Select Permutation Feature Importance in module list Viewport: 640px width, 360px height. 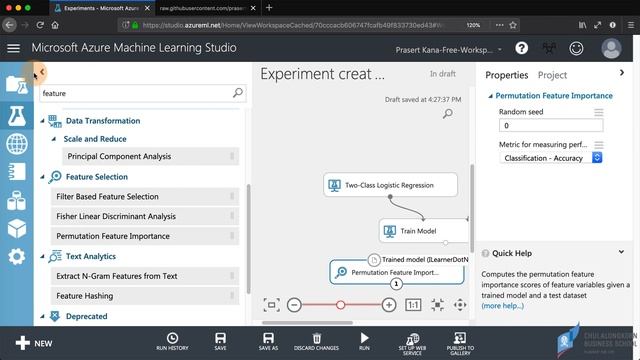pos(144,236)
